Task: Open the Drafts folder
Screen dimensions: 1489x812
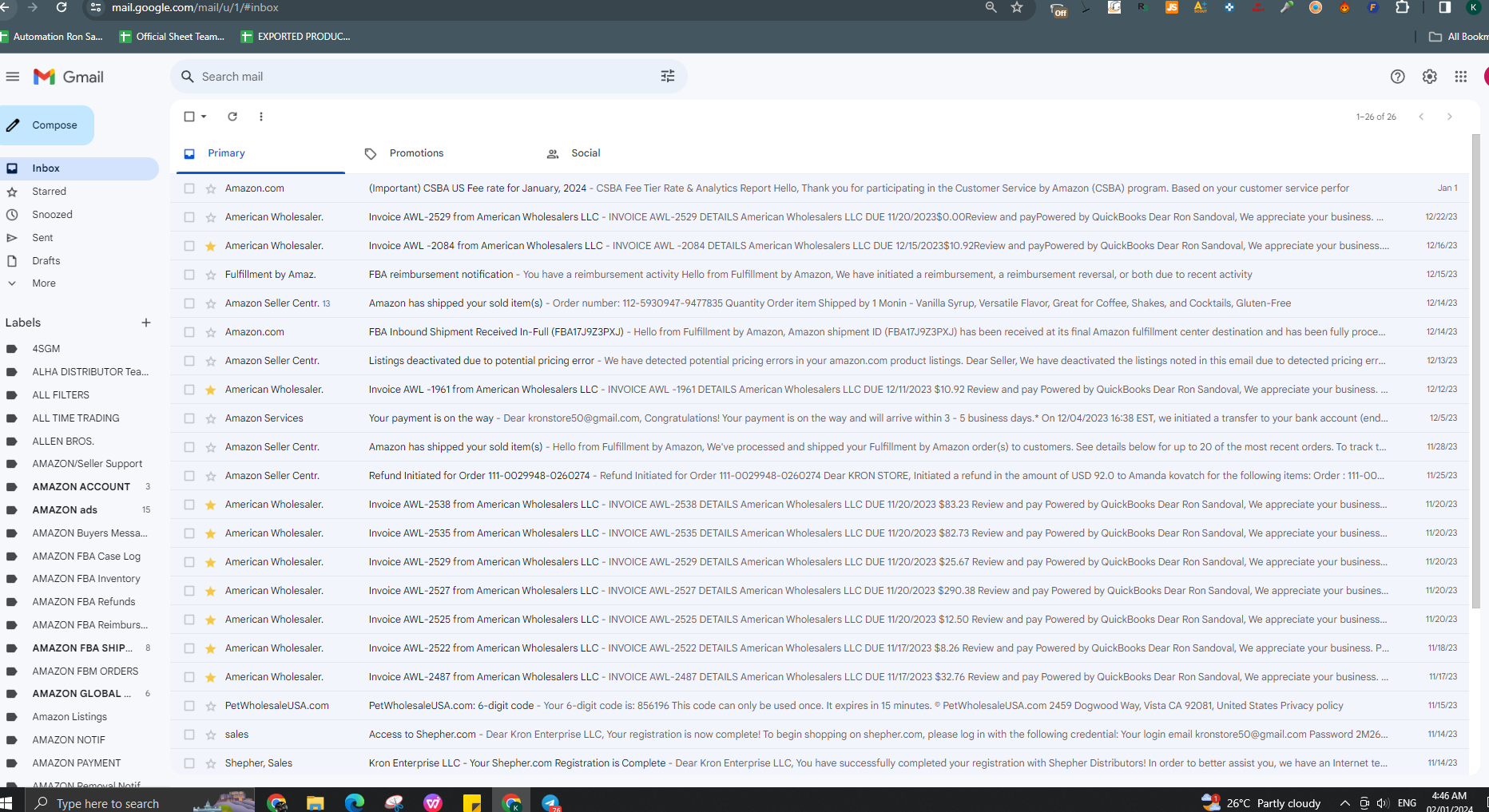Action: click(x=46, y=261)
